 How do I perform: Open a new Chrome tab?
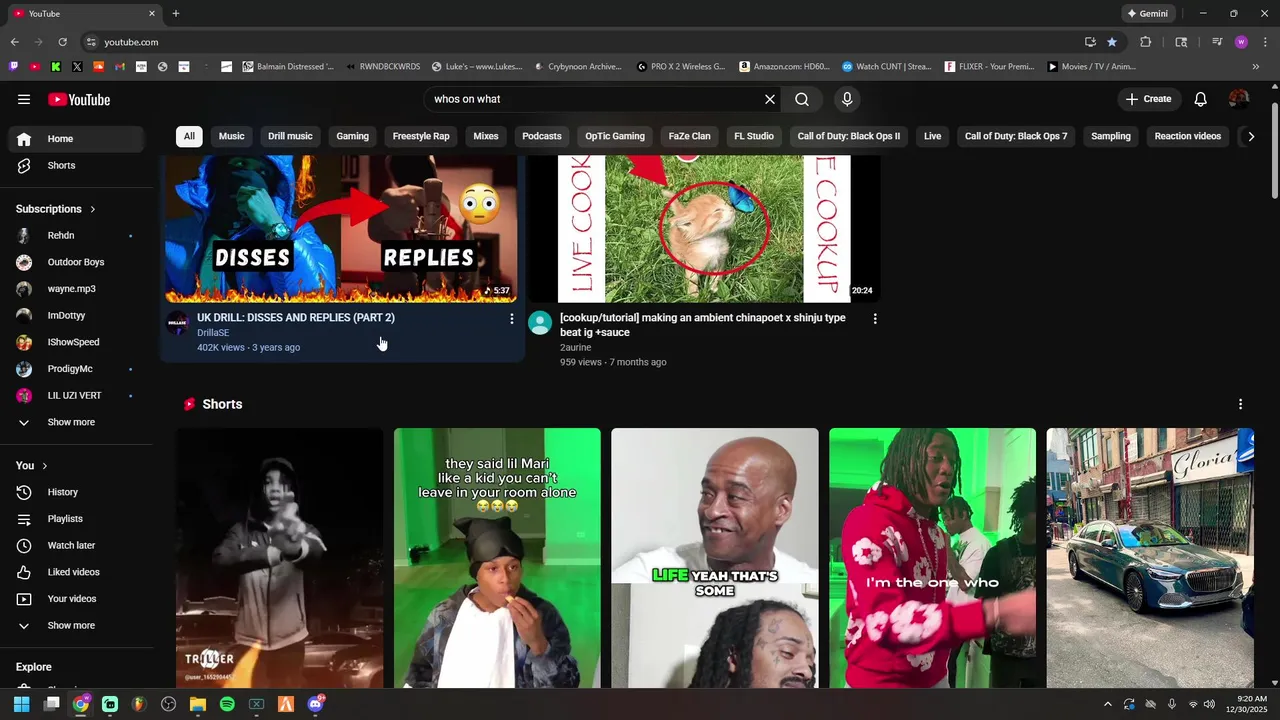coord(176,13)
